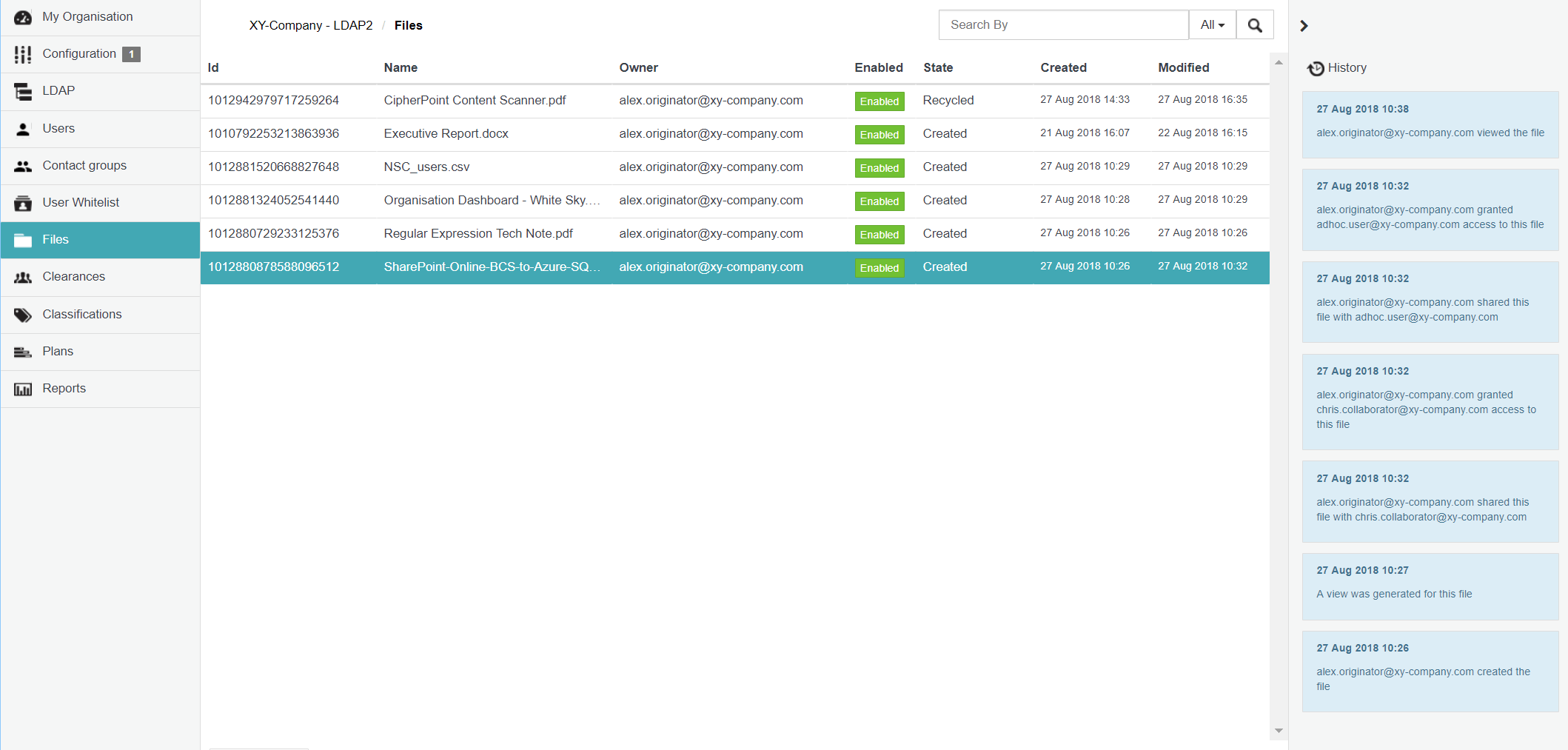Click the table scrollbar up arrow
This screenshot has height=750, width=1568.
click(x=1279, y=63)
